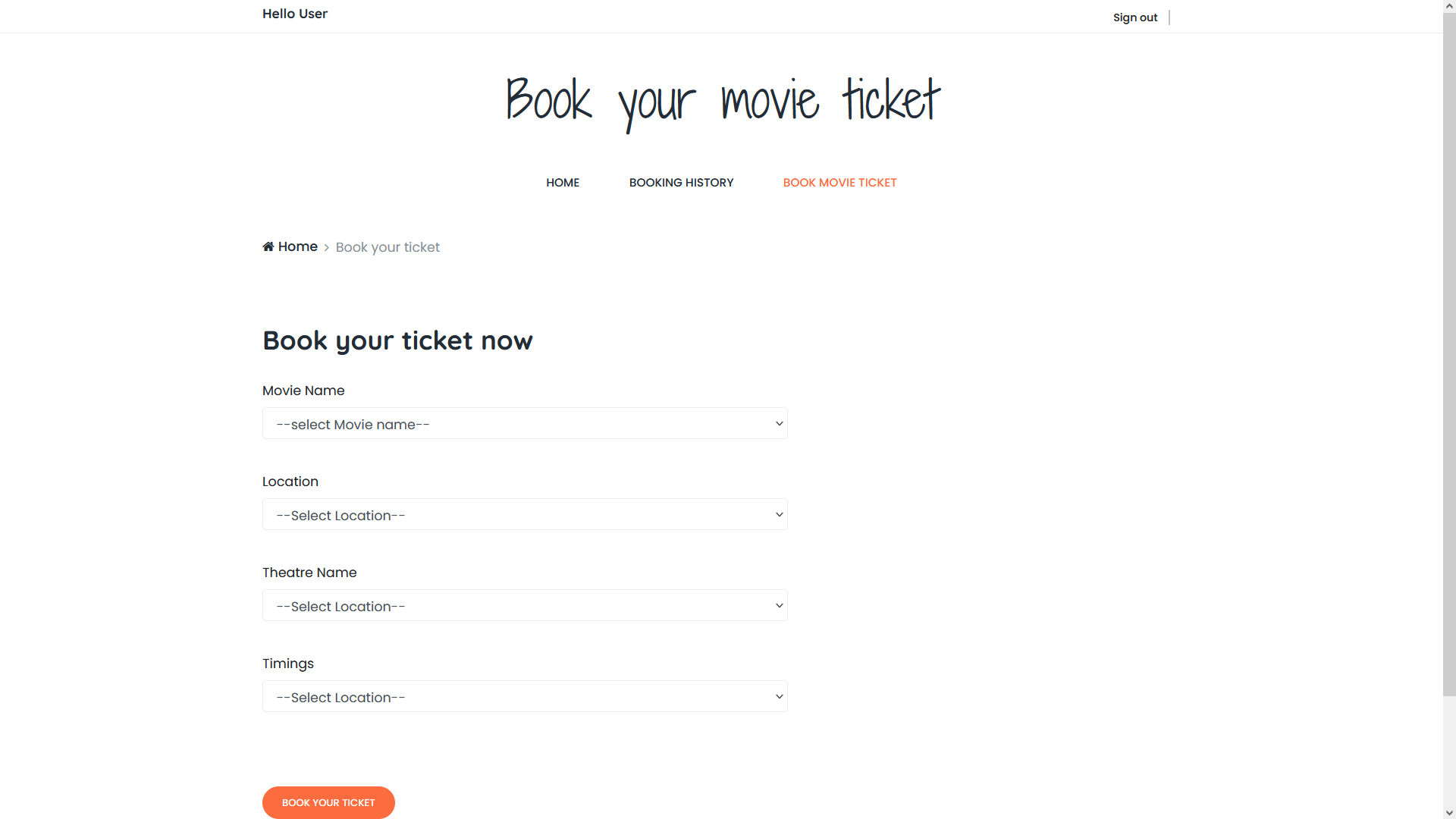This screenshot has width=1456, height=819.
Task: Click the home icon in the breadcrumb
Action: (x=268, y=246)
